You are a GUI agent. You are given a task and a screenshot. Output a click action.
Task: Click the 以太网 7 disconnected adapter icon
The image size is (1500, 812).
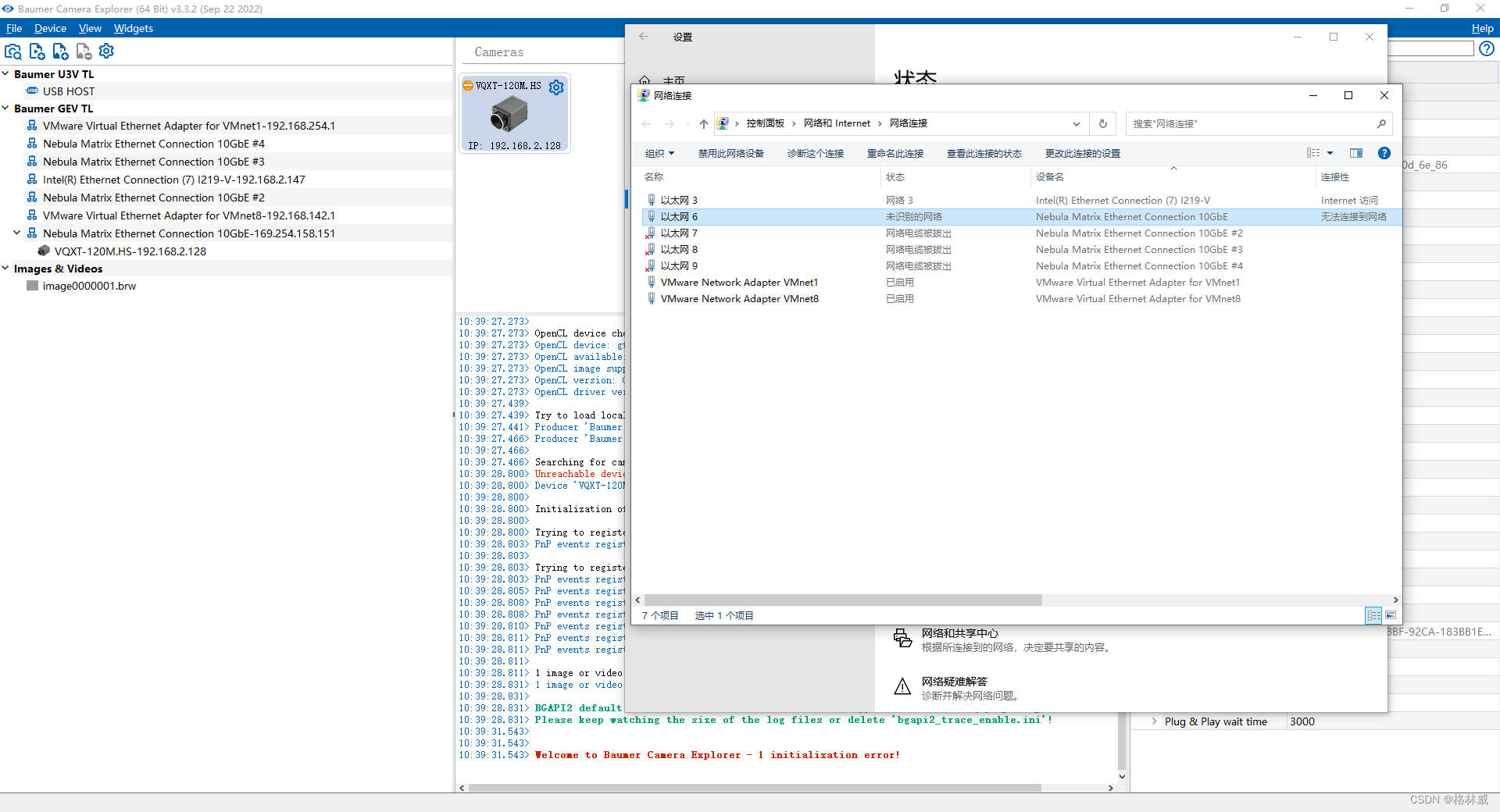pos(650,233)
